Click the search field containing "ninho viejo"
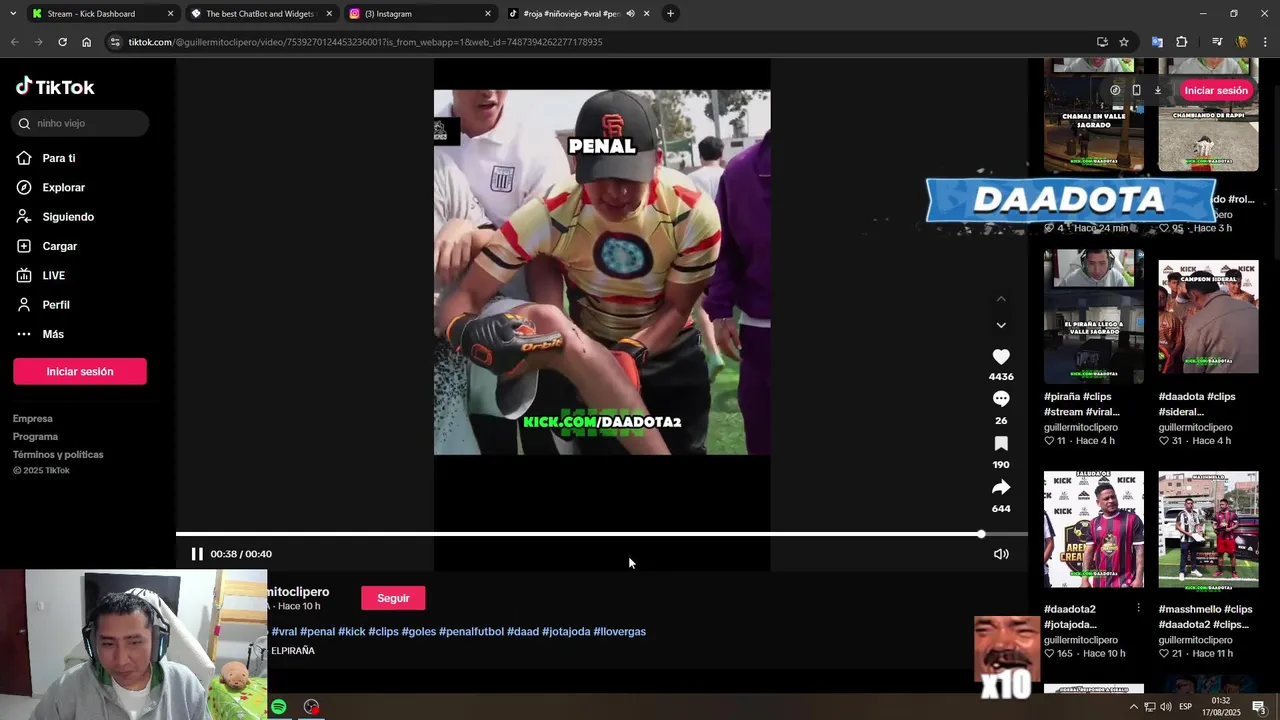The width and height of the screenshot is (1280, 720). 81,123
